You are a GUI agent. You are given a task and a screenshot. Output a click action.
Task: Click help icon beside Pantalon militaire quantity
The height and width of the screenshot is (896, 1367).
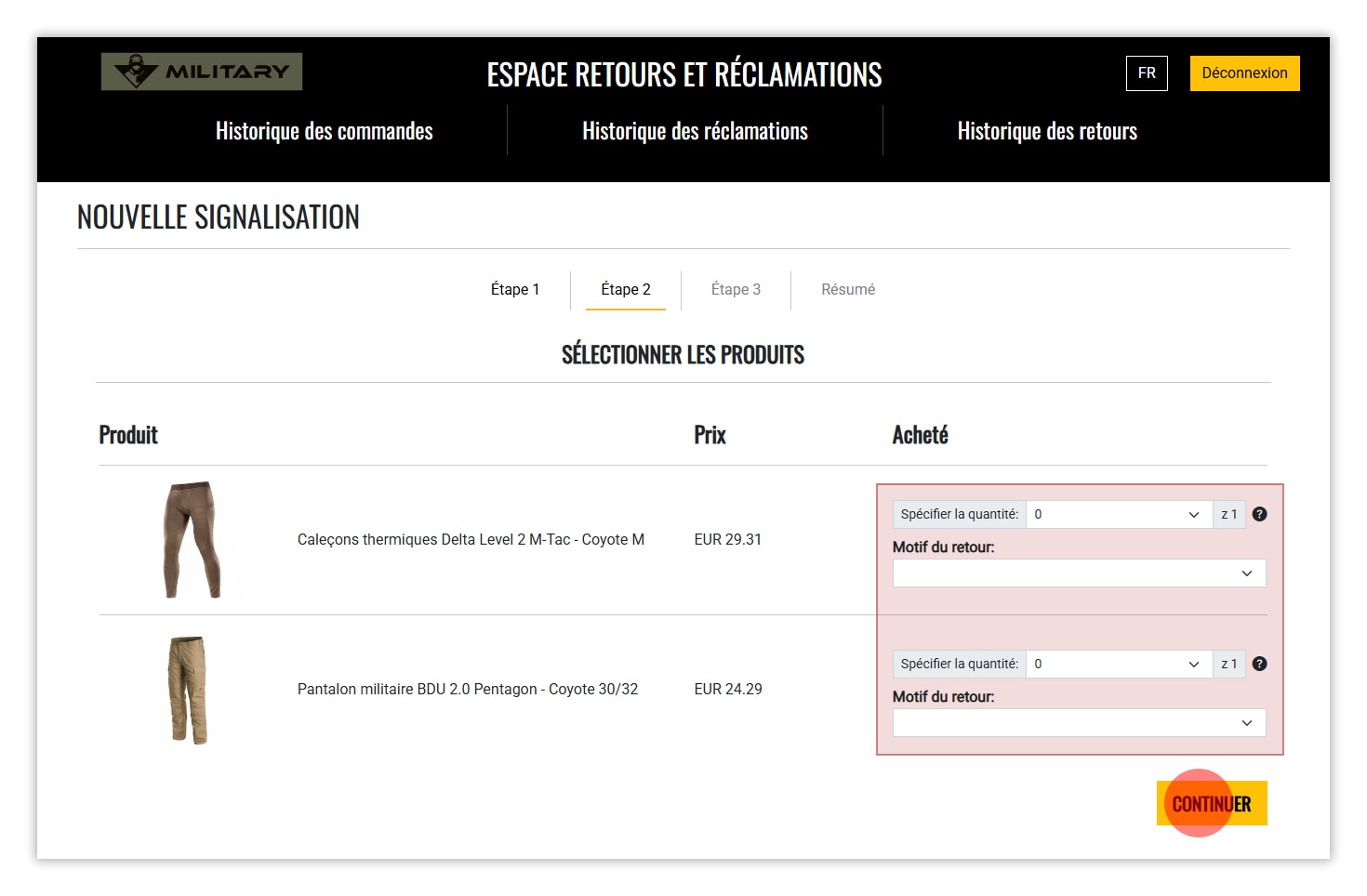1259,664
